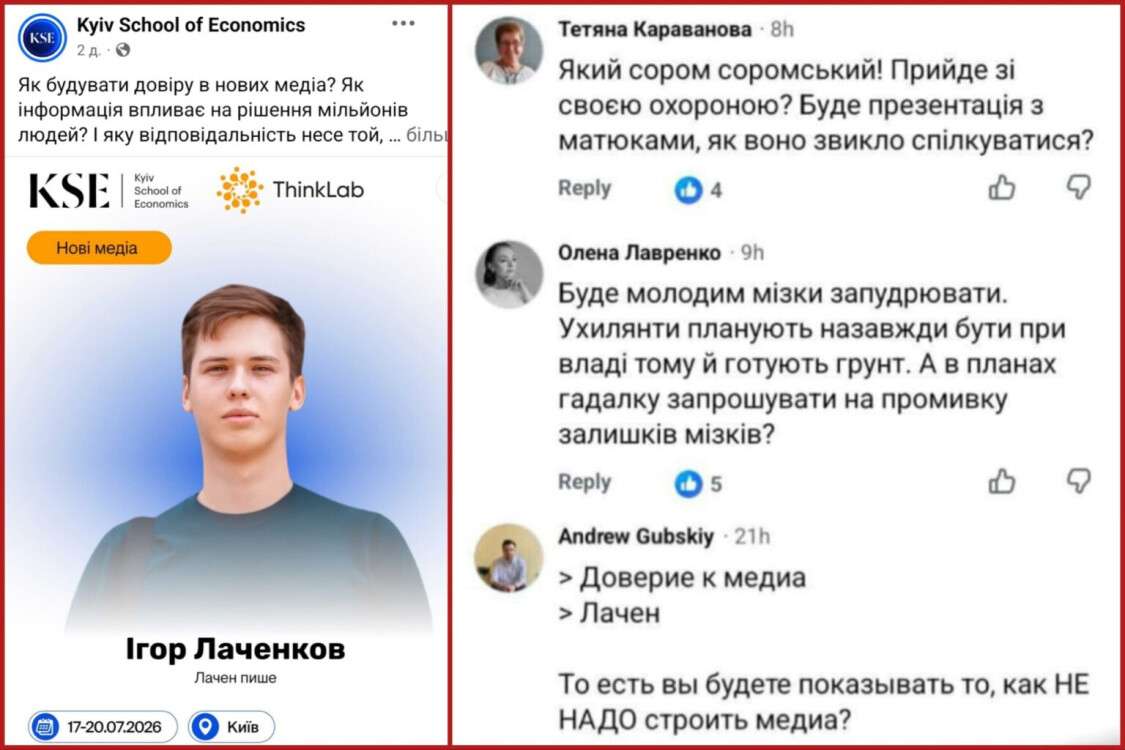Click the date badge 17-20.07.2026
This screenshot has height=750, width=1125.
point(103,726)
